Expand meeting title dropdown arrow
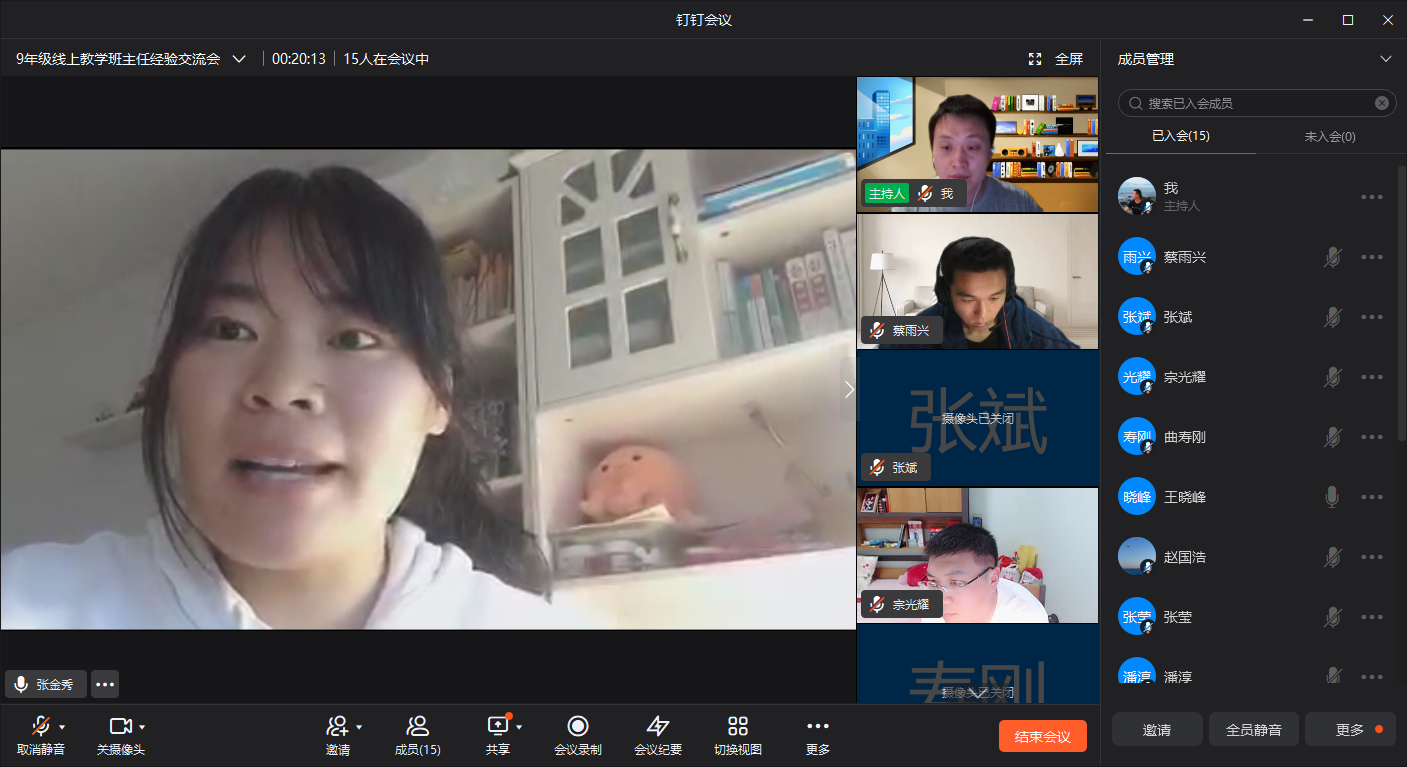Image resolution: width=1407 pixels, height=767 pixels. (x=239, y=59)
